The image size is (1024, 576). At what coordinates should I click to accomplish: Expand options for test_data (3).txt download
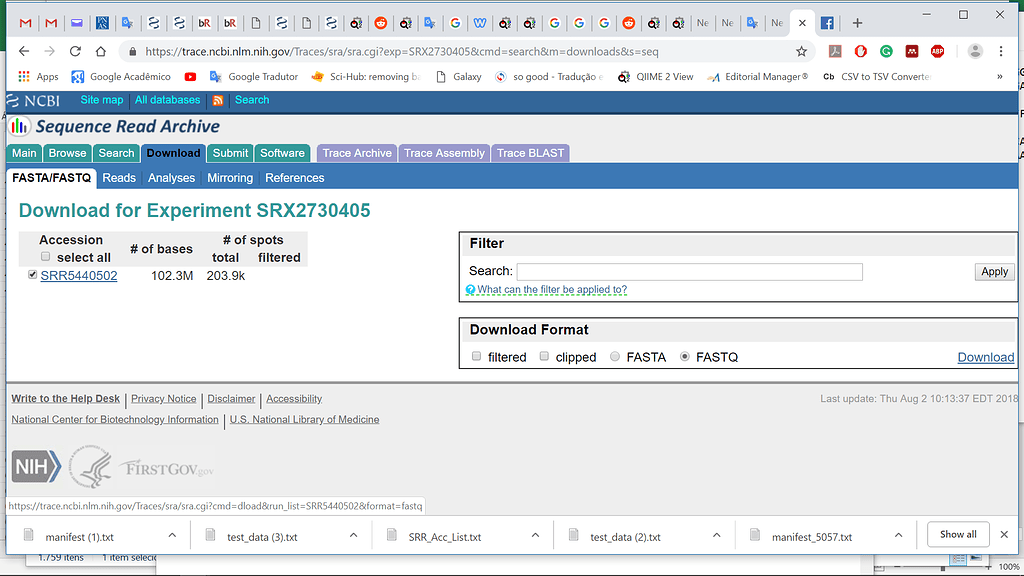click(x=353, y=536)
